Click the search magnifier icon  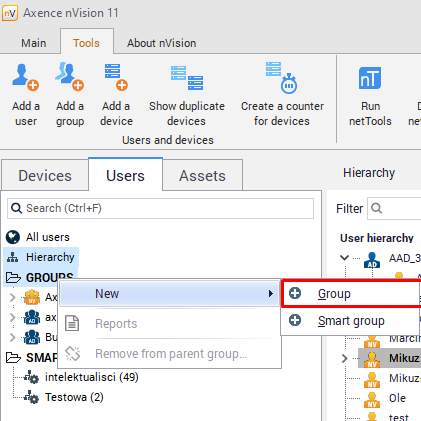16,208
